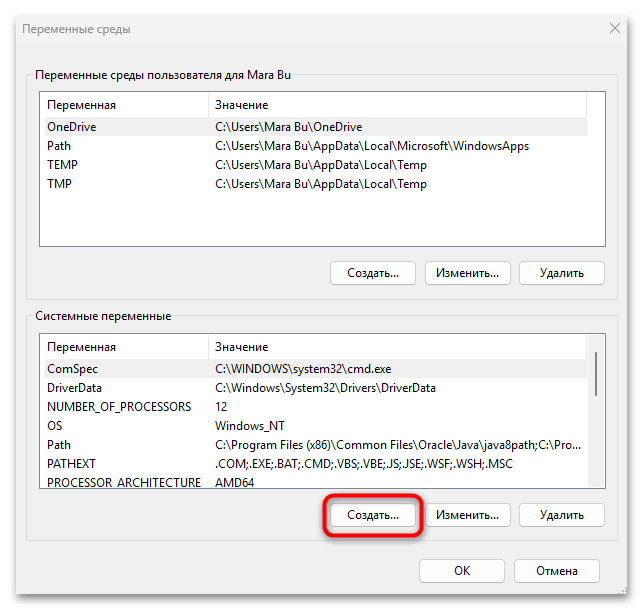Click Создать under user variables

(372, 272)
